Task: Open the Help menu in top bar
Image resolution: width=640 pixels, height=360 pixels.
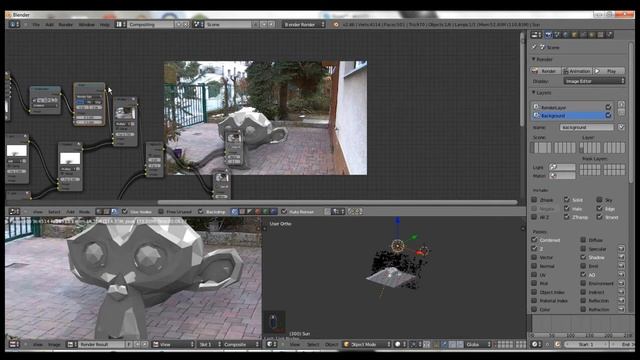Action: click(104, 24)
